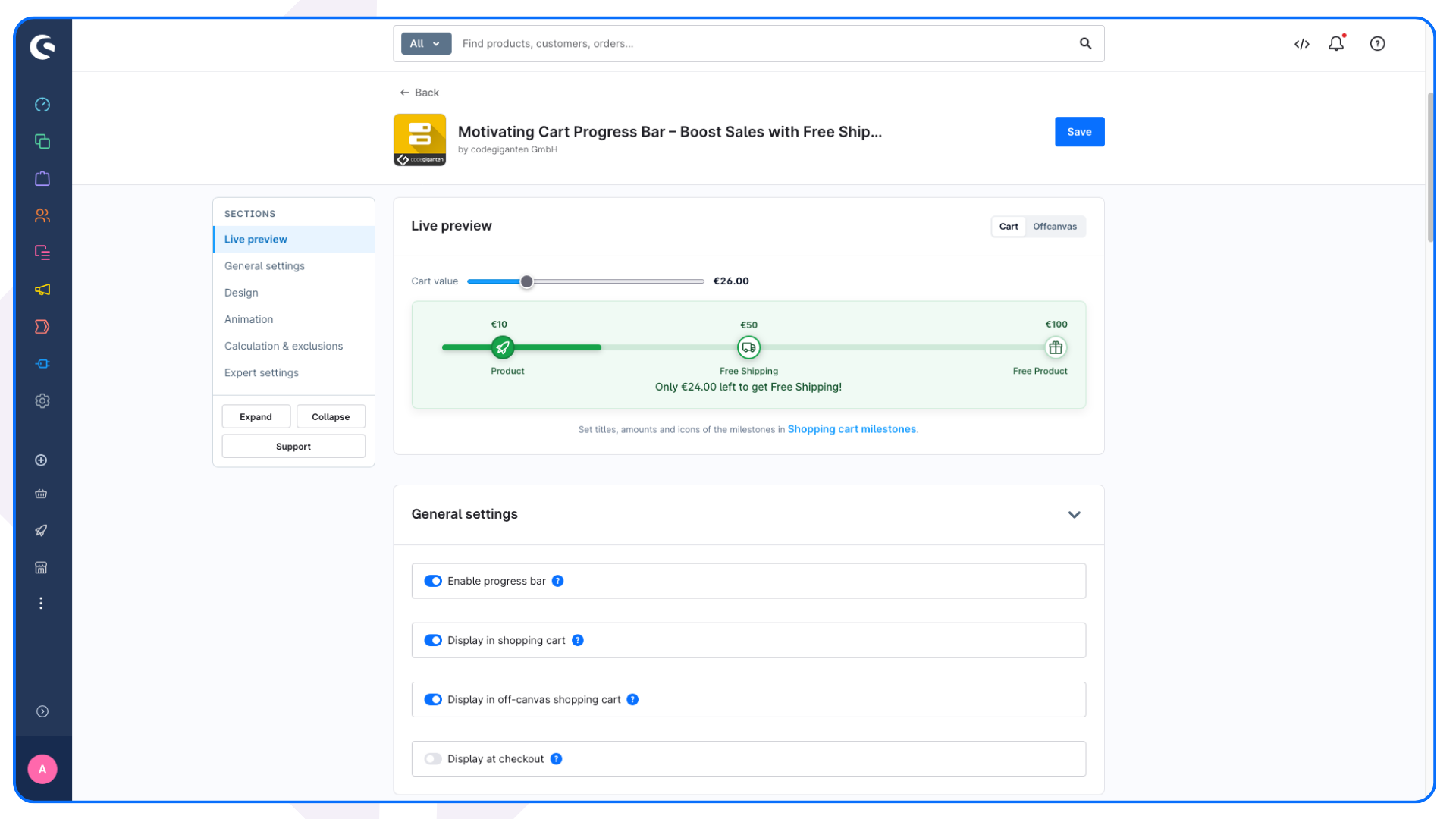This screenshot has width=1456, height=819.
Task: Click the Cart value slider handle
Action: tap(526, 281)
